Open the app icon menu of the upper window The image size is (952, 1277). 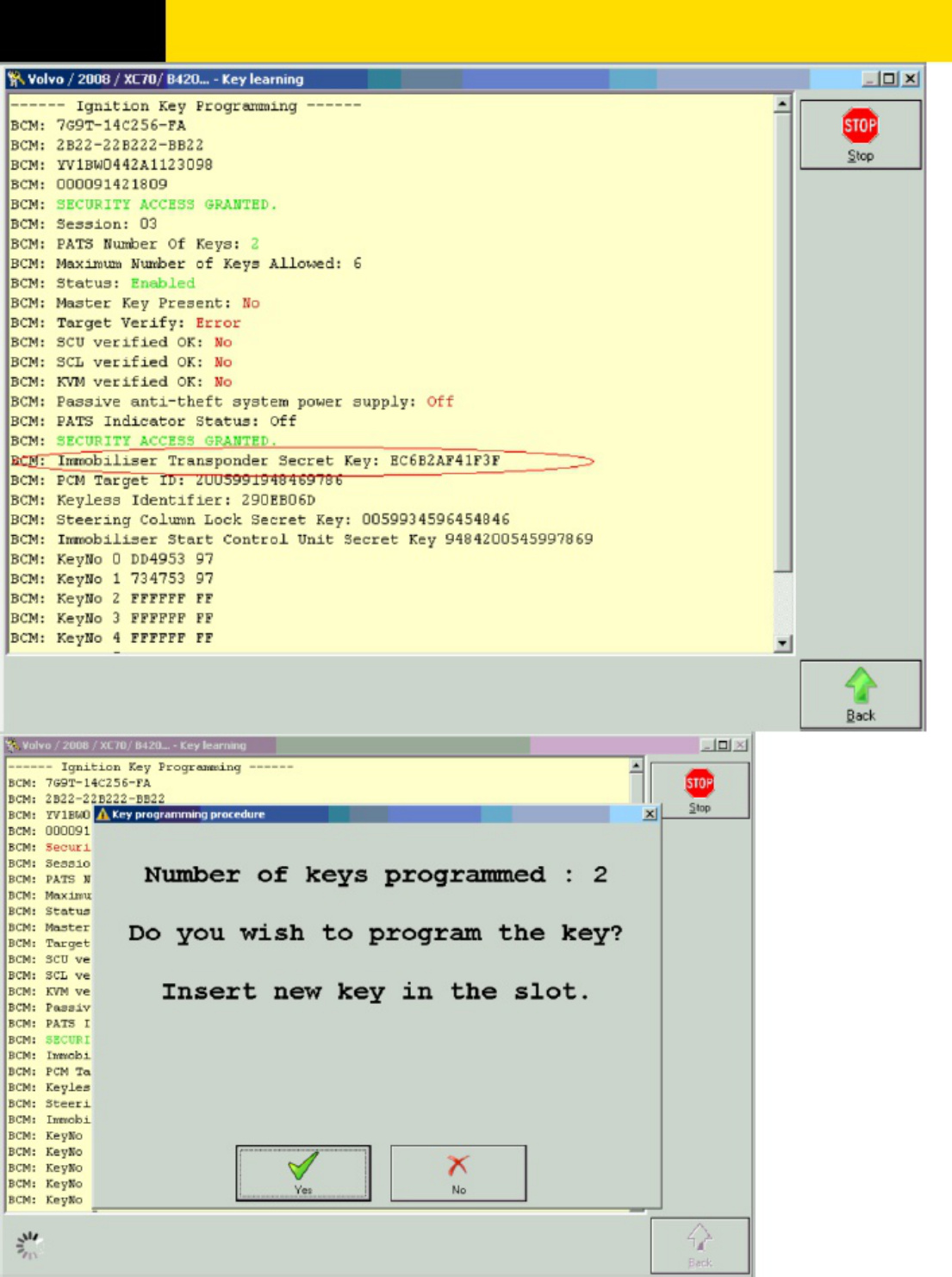click(x=16, y=79)
